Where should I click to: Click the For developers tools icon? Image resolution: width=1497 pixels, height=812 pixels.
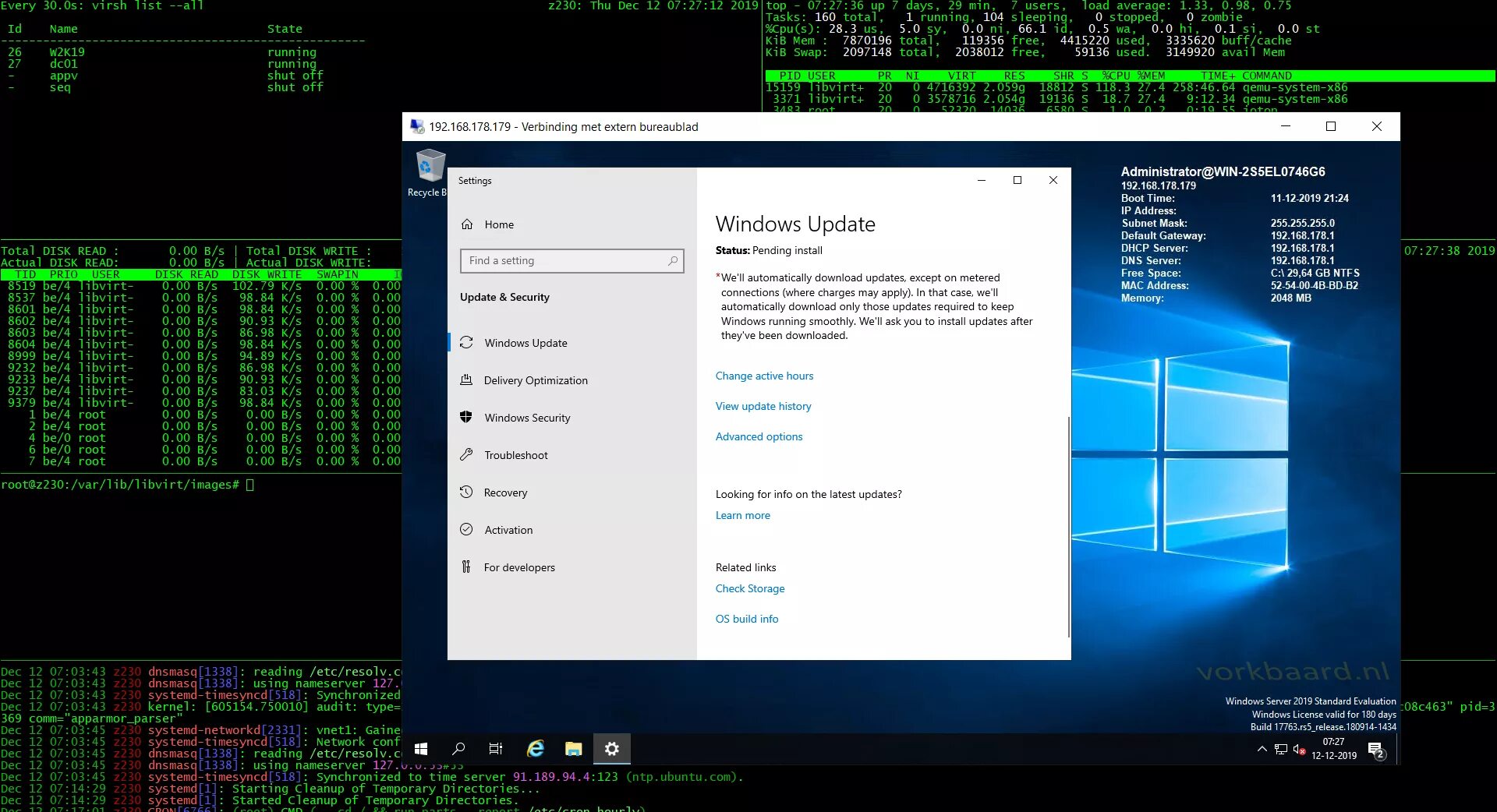[466, 567]
